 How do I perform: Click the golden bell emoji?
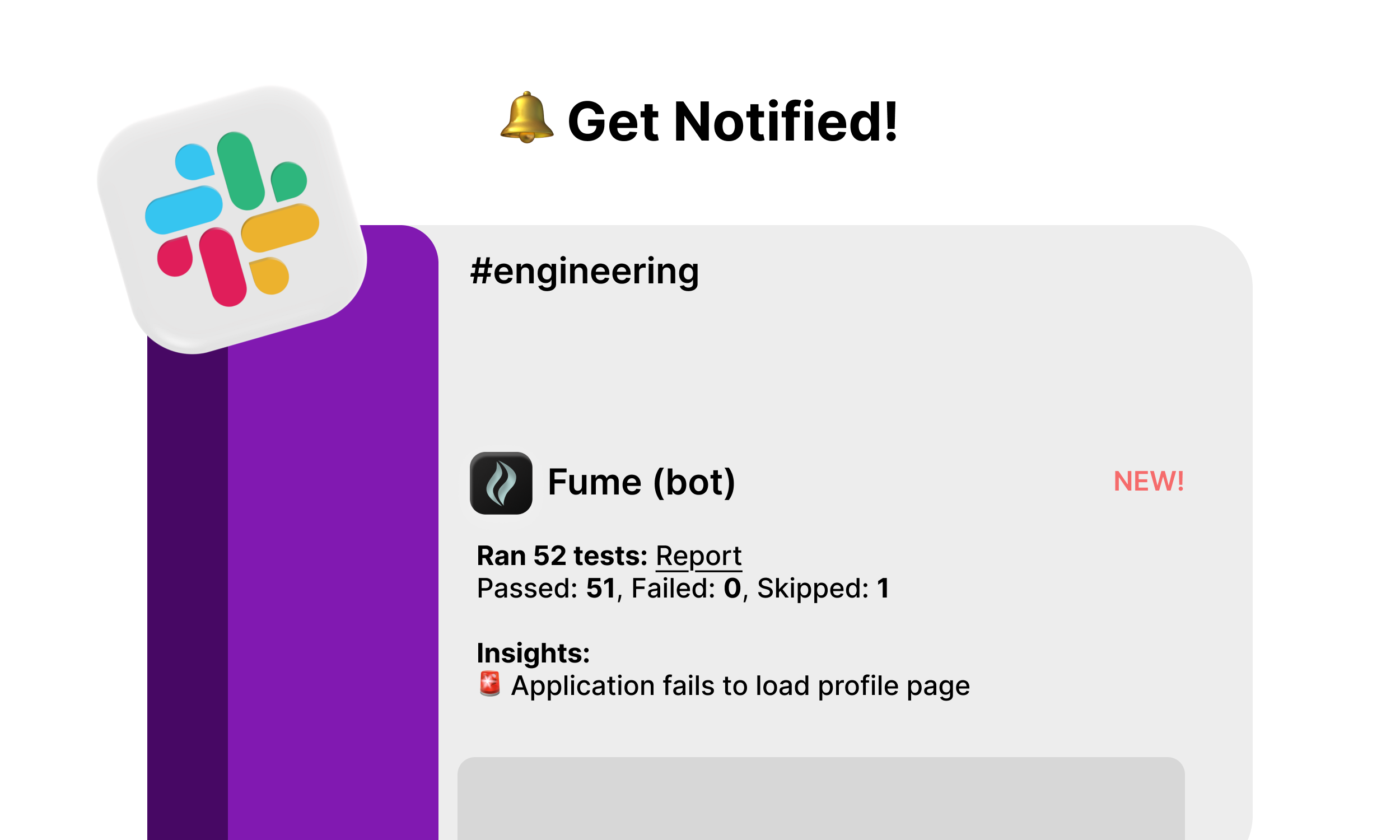click(x=526, y=118)
